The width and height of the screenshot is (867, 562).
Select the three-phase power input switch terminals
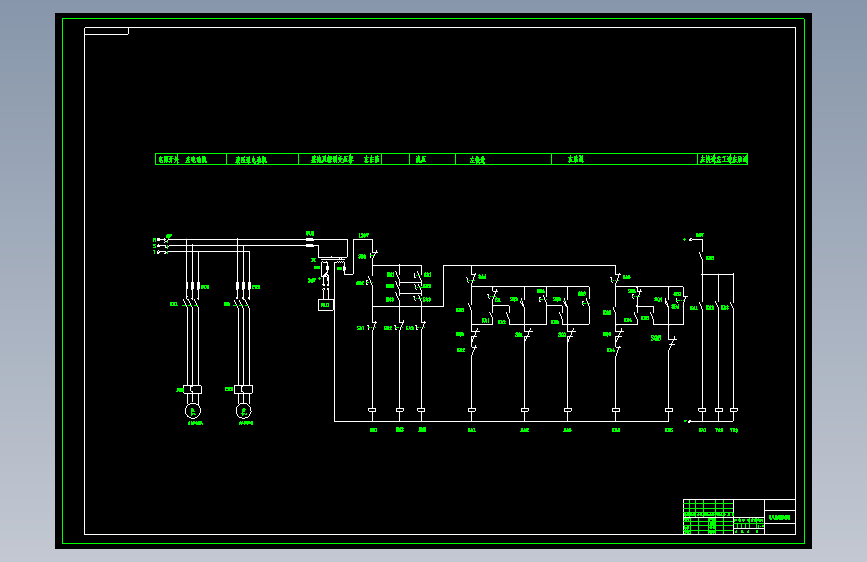[x=161, y=246]
